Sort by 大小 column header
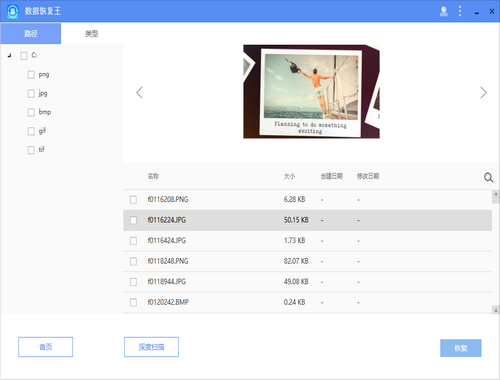Screen dimensions: 500x380 coord(289,176)
